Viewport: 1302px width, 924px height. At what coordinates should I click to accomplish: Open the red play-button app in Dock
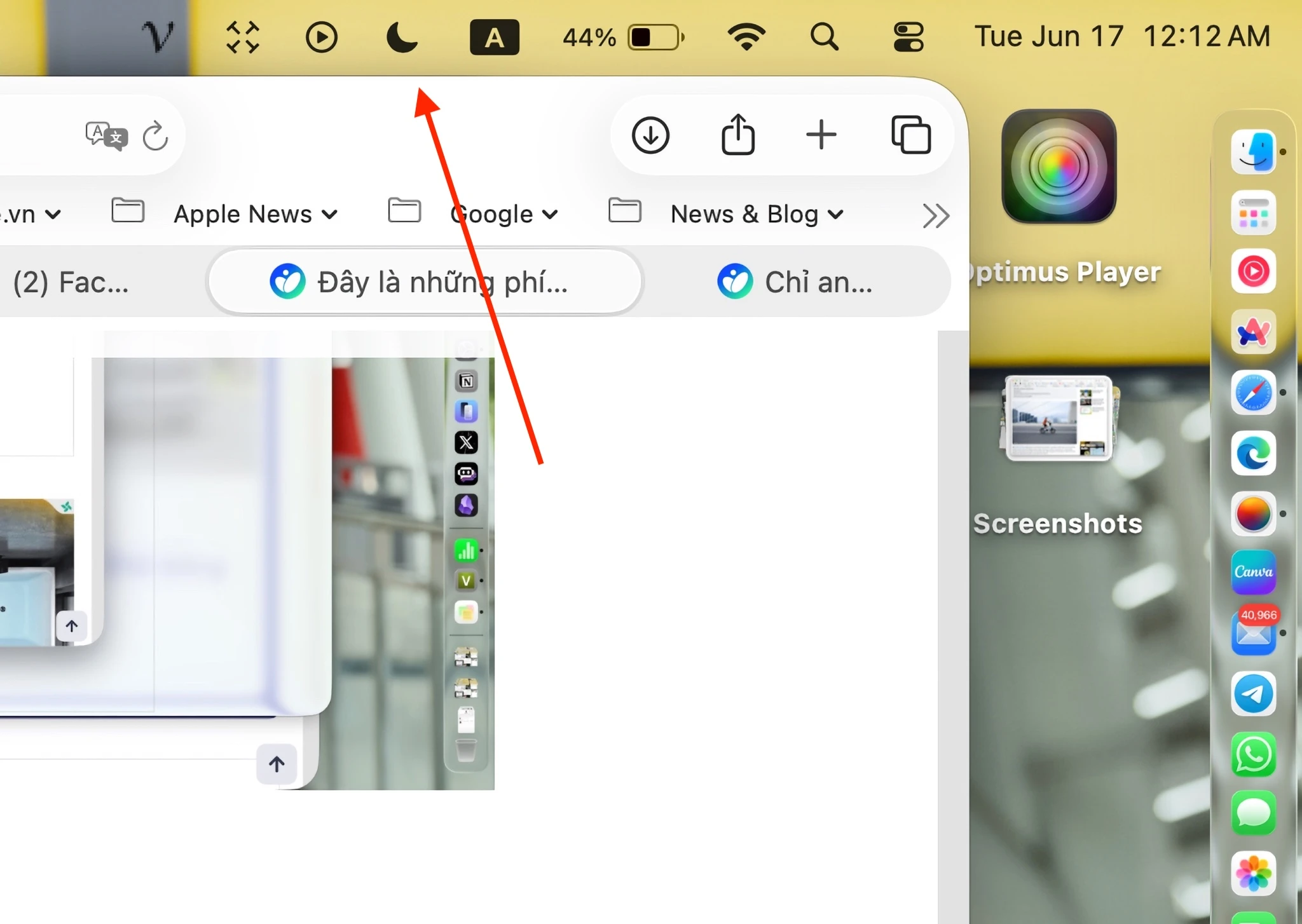pyautogui.click(x=1253, y=271)
